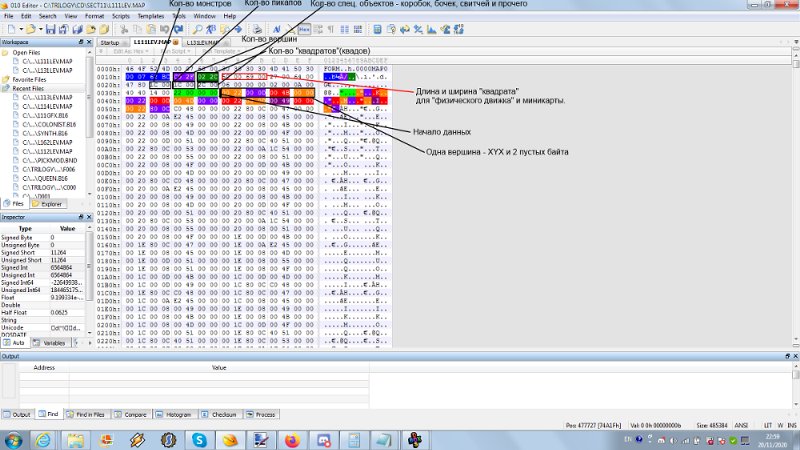Click the New file icon in toolbar

point(11,30)
